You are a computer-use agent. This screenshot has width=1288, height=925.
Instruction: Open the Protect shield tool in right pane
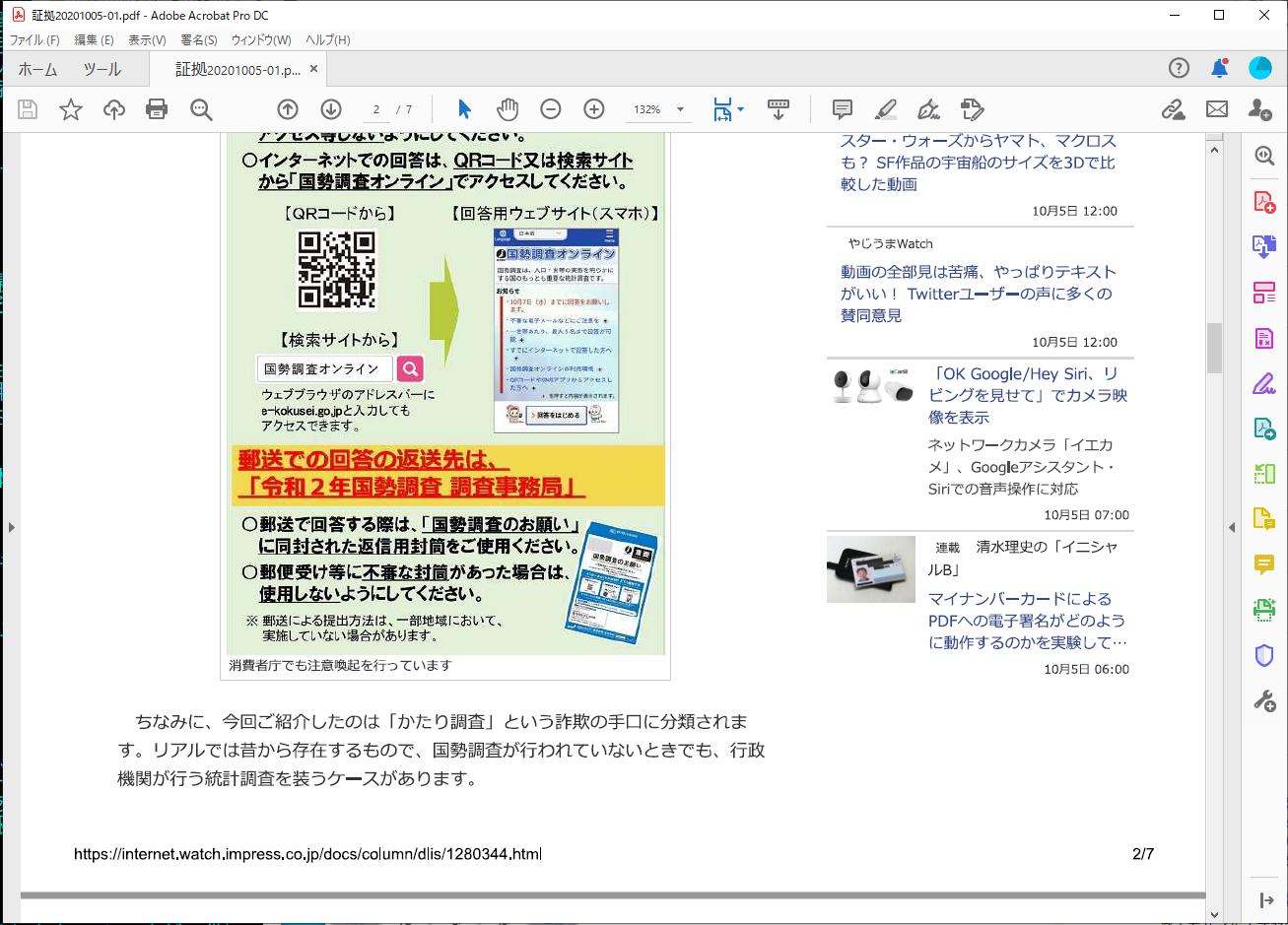[x=1264, y=655]
